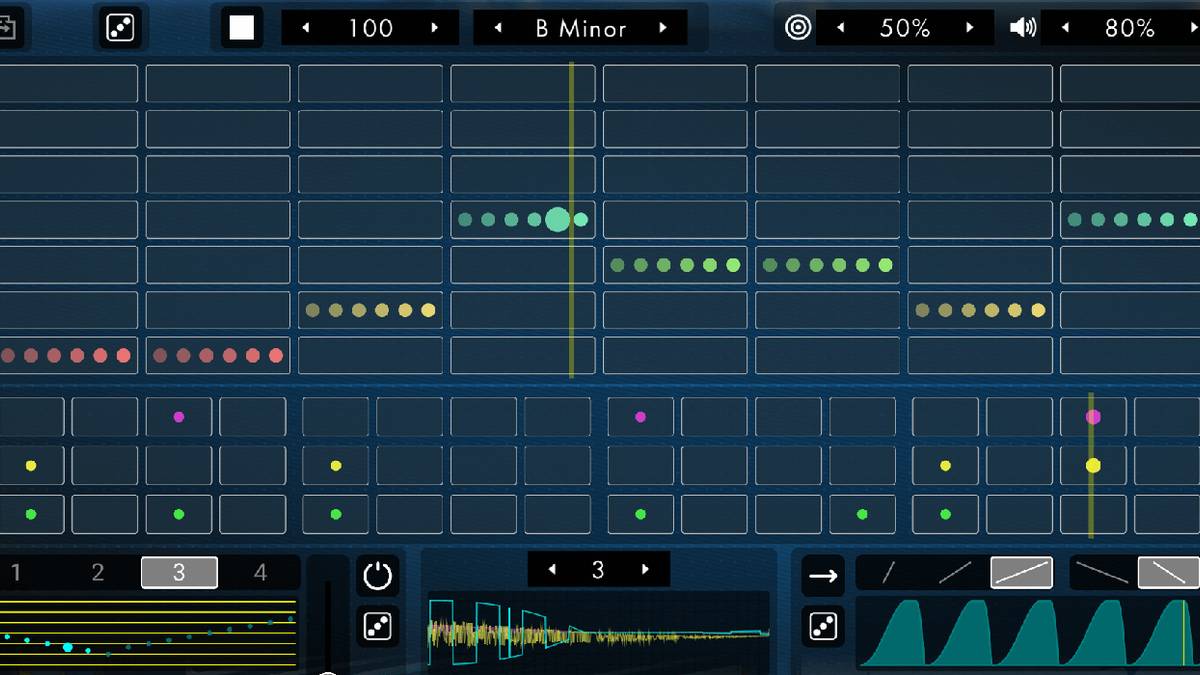The height and width of the screenshot is (675, 1200).
Task: Click the right arrow next to the sample number 3
Action: pos(646,570)
